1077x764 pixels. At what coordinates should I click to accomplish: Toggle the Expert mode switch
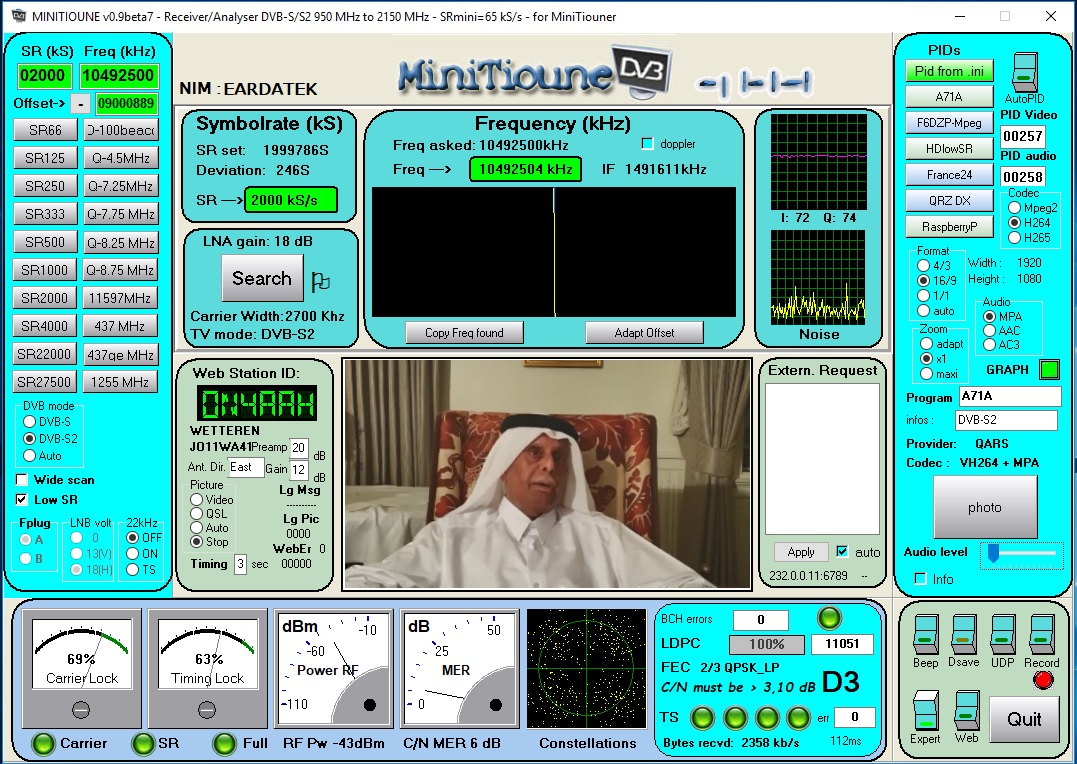click(926, 710)
